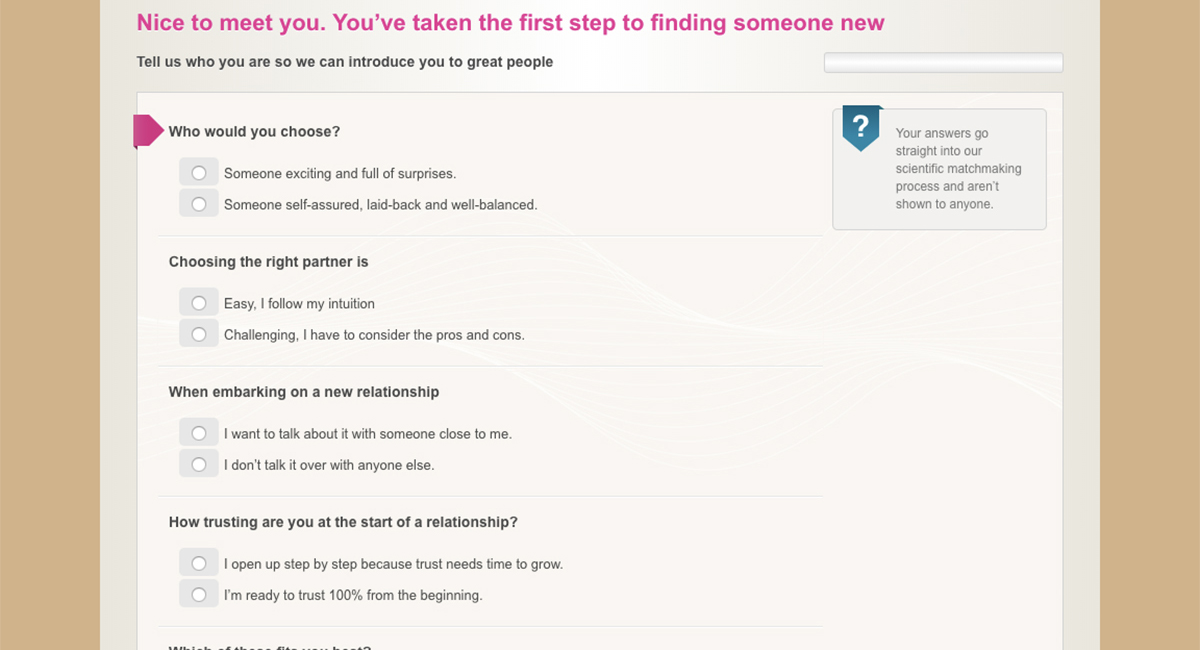Click the blue question mark help icon

click(x=861, y=127)
